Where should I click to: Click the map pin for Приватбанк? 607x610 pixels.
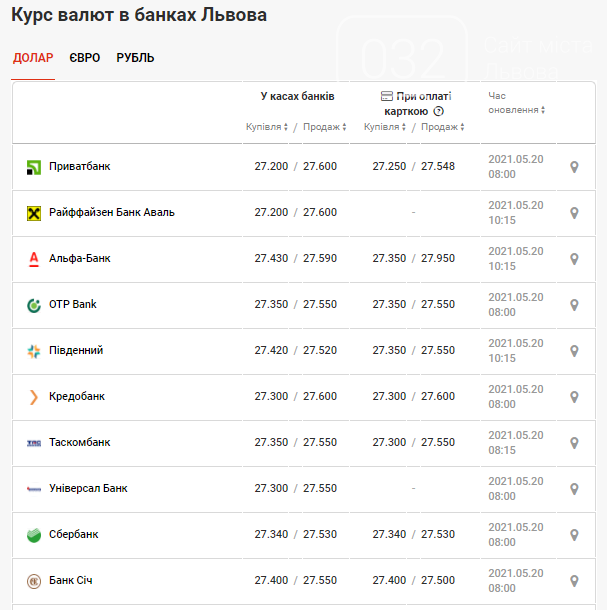click(x=574, y=167)
